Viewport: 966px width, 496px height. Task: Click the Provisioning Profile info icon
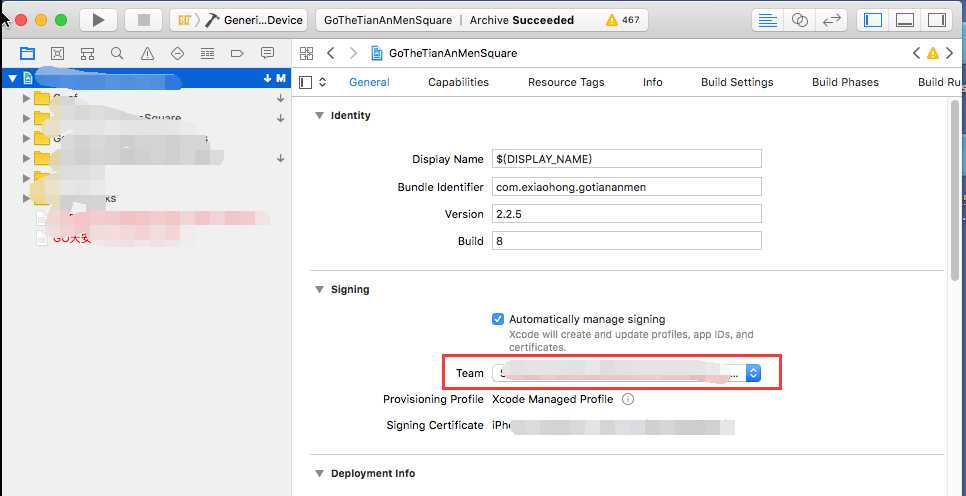[x=628, y=399]
